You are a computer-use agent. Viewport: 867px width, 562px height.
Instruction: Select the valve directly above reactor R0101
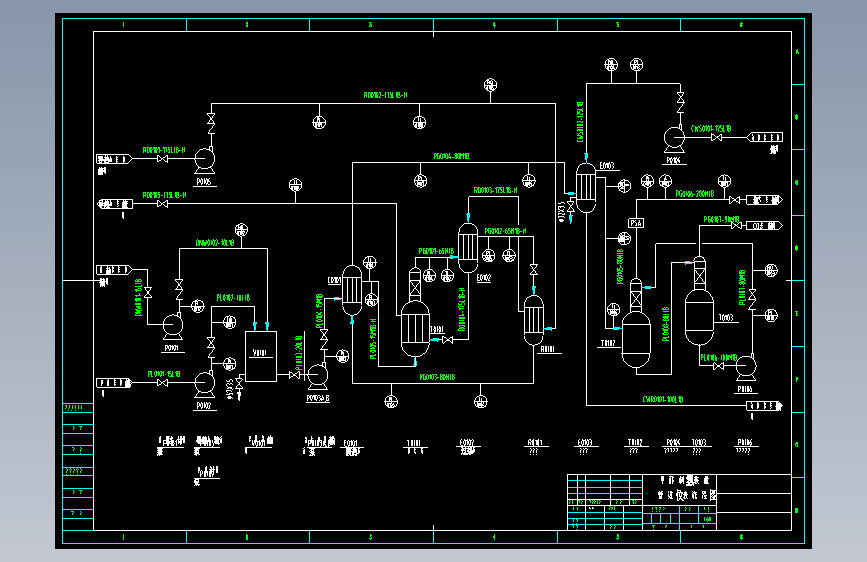(x=534, y=269)
